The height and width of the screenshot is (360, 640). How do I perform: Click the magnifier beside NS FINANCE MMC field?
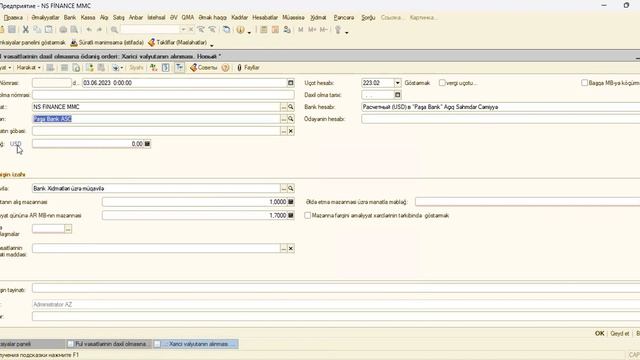click(x=291, y=107)
